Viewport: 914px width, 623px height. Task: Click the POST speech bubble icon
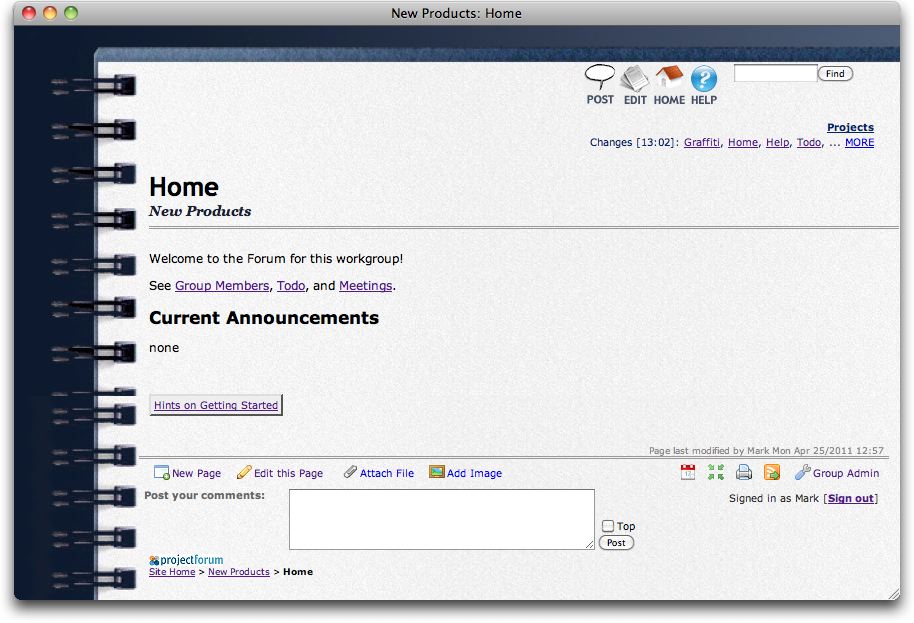600,78
